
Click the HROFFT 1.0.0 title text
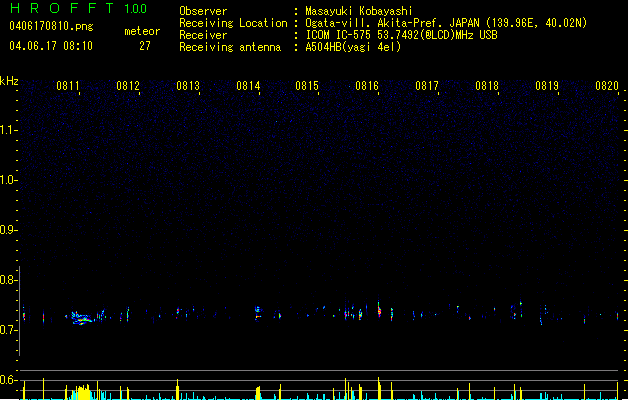[79, 8]
